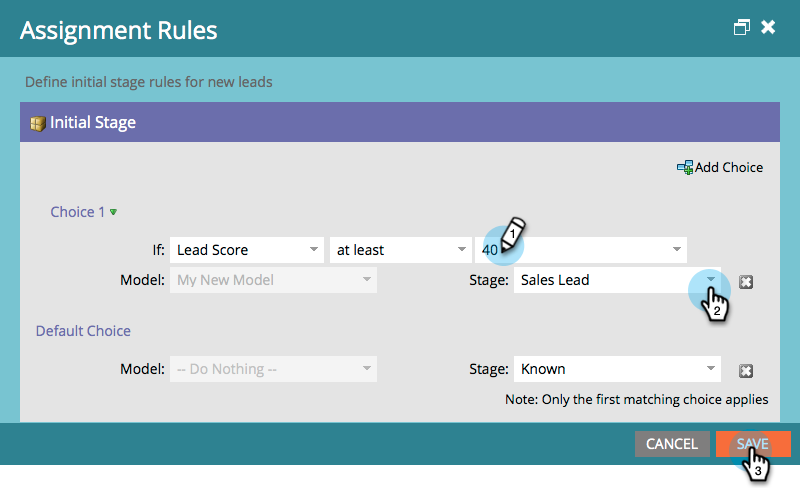The image size is (800, 493).
Task: Click the Initial Stage box icon
Action: tap(38, 123)
